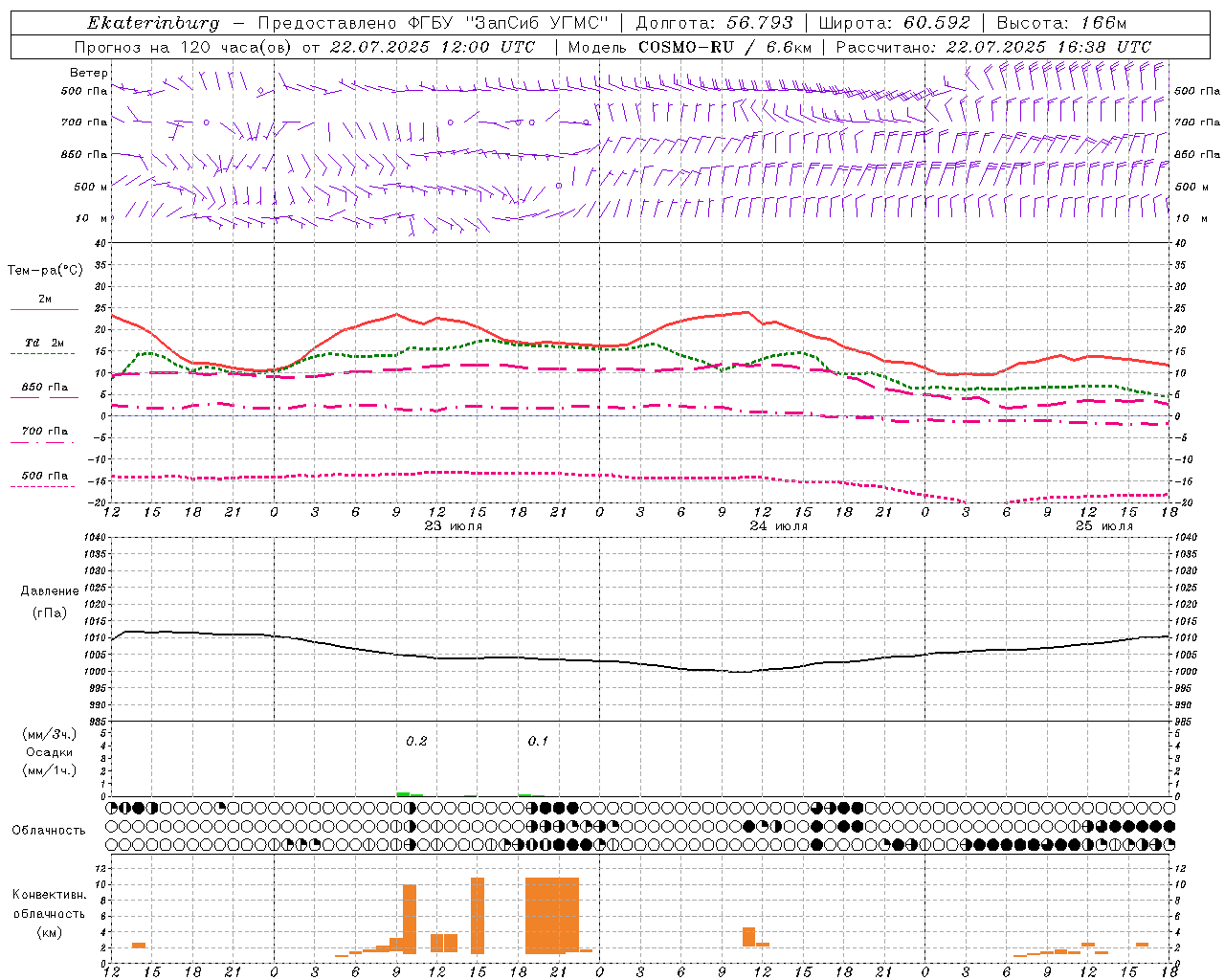The height and width of the screenshot is (980, 1225).
Task: Click the Ekaterinburg city title
Action: 153,23
